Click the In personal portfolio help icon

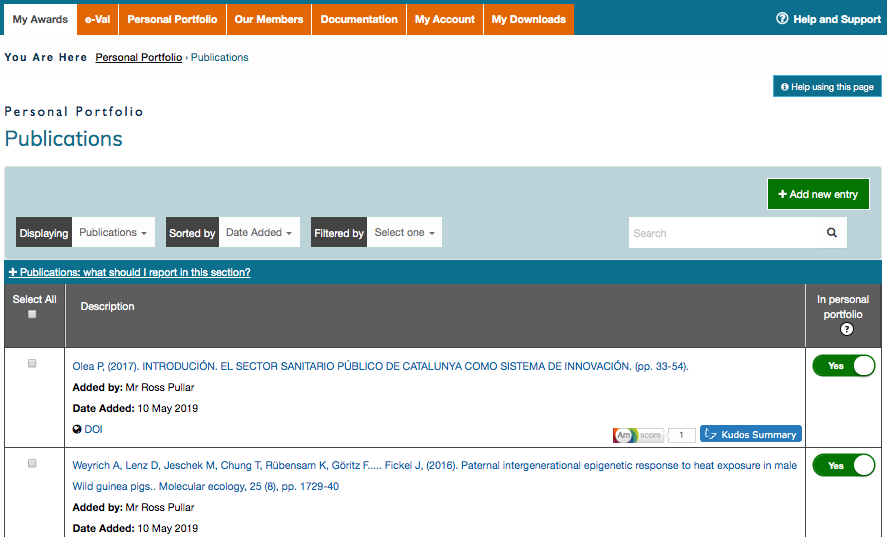pos(846,329)
